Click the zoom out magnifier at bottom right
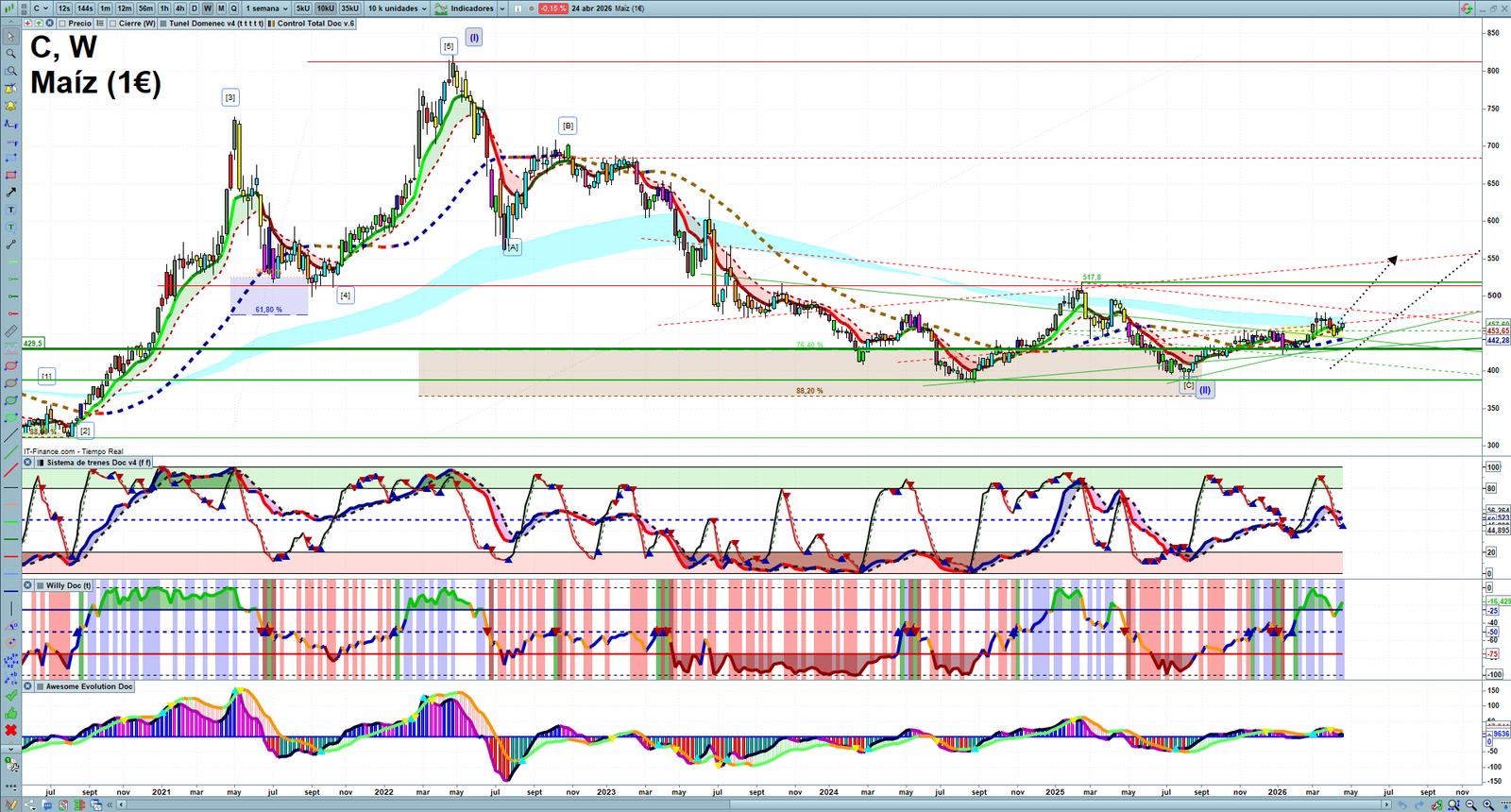This screenshot has height=812, width=1511. (1471, 804)
